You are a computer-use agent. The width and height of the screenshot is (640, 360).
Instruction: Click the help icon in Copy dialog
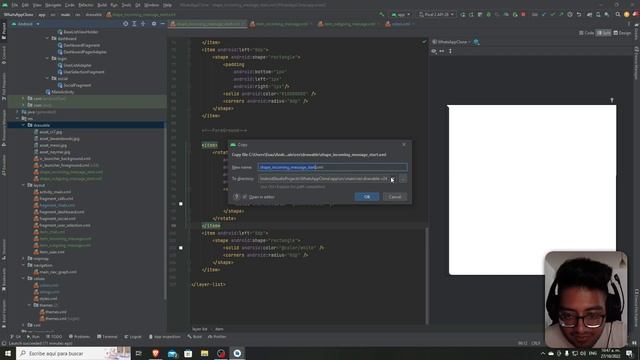tap(236, 197)
